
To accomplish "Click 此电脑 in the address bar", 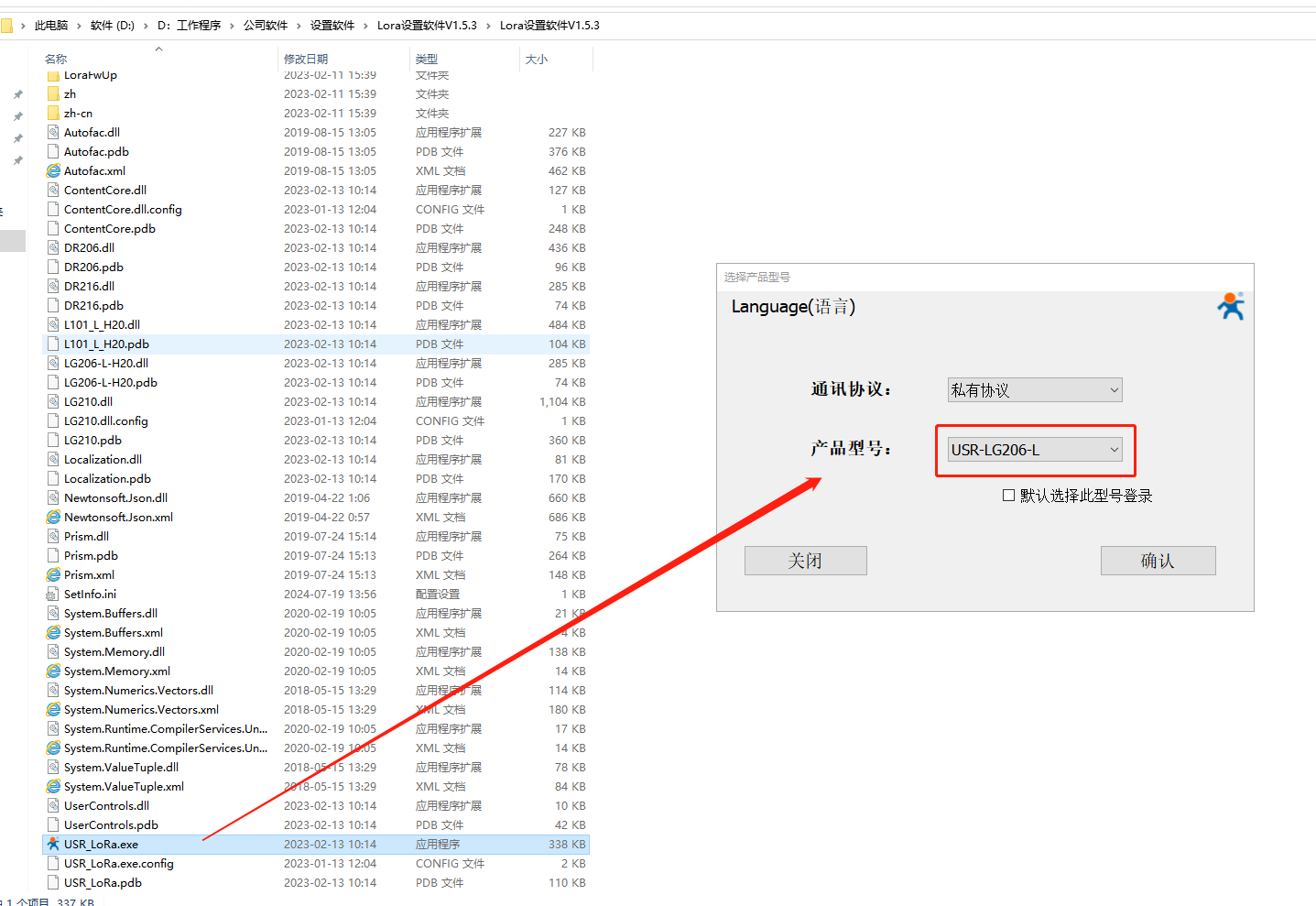I will pos(51,26).
